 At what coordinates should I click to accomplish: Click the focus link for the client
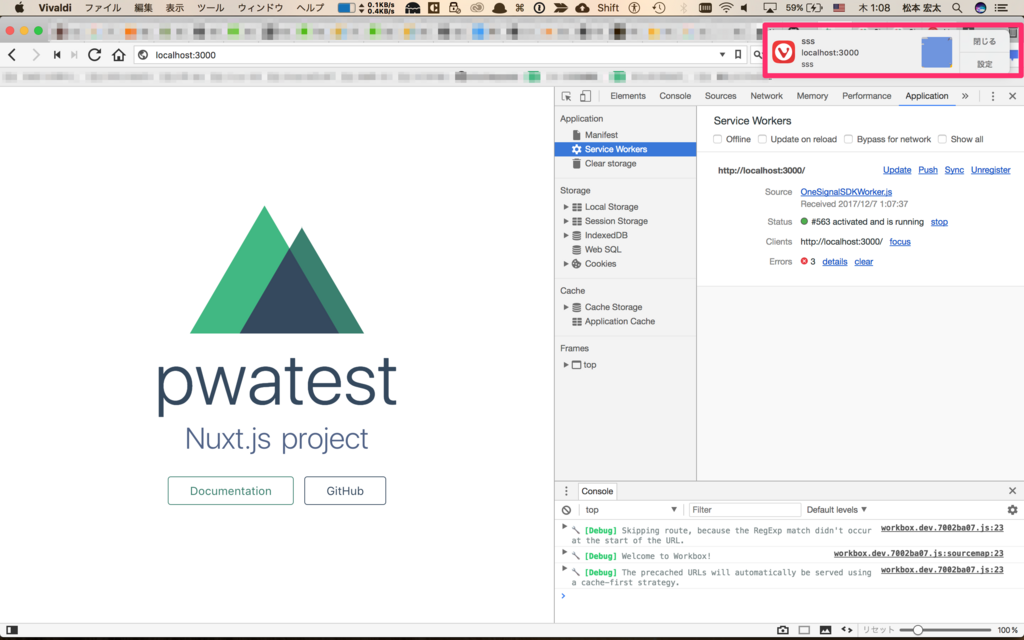click(x=899, y=242)
